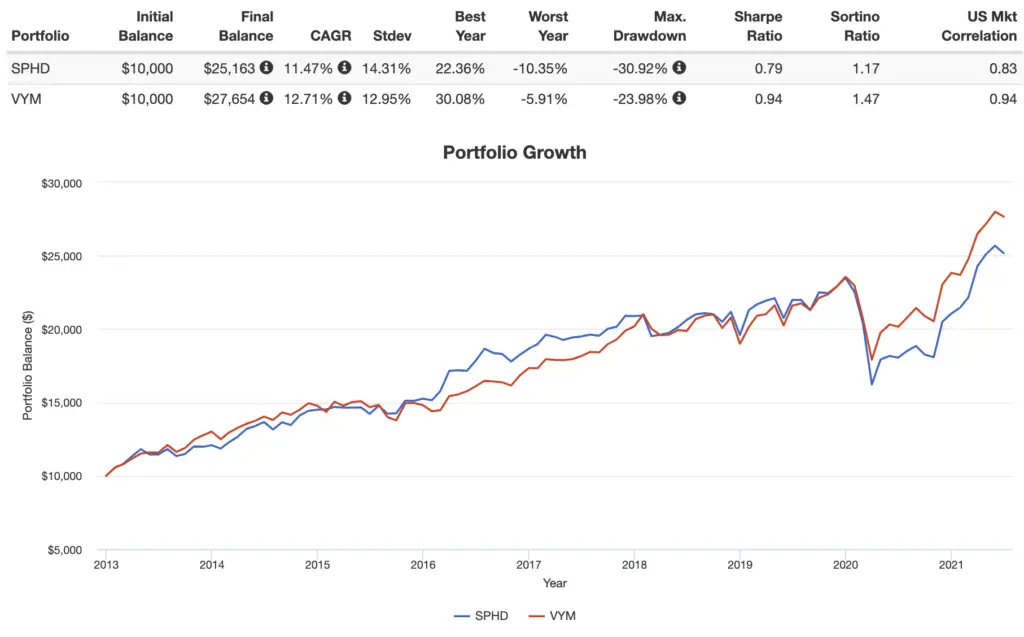Show info for VYM max drawdown -23.98%
Image resolution: width=1024 pixels, height=637 pixels.
pyautogui.click(x=679, y=99)
